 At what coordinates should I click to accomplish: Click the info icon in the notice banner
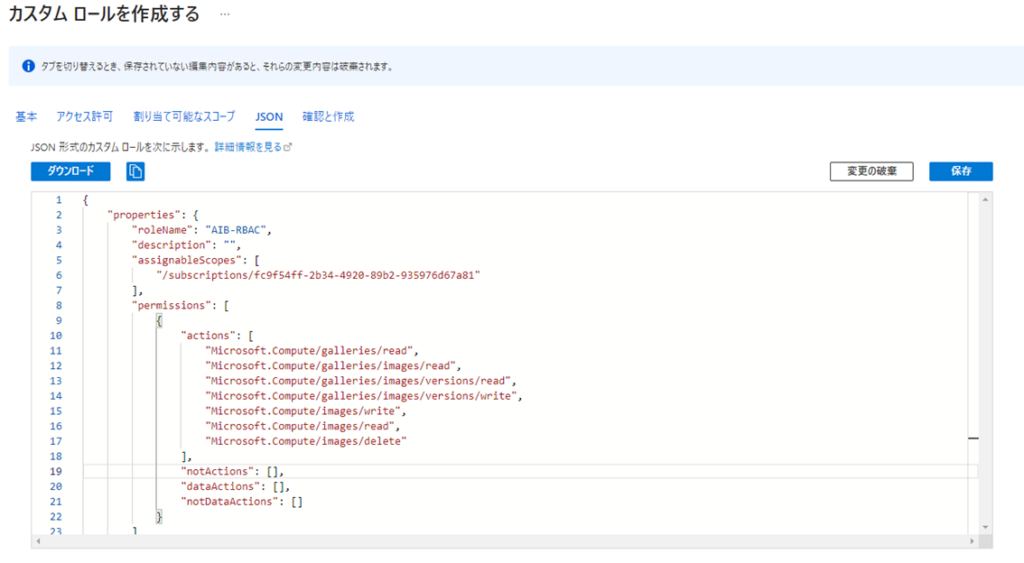(x=28, y=67)
